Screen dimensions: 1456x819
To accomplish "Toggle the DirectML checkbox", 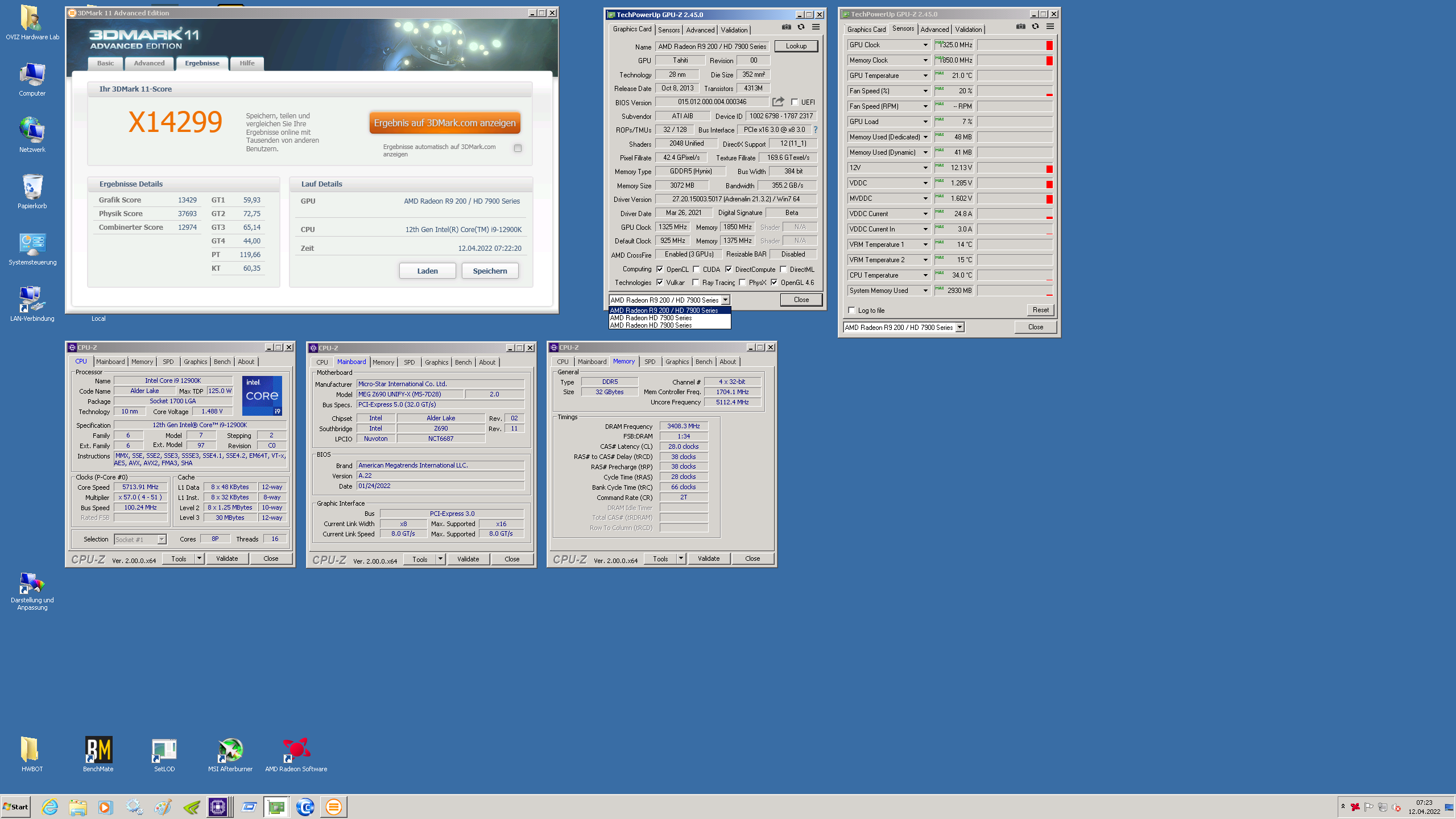I will (x=783, y=270).
